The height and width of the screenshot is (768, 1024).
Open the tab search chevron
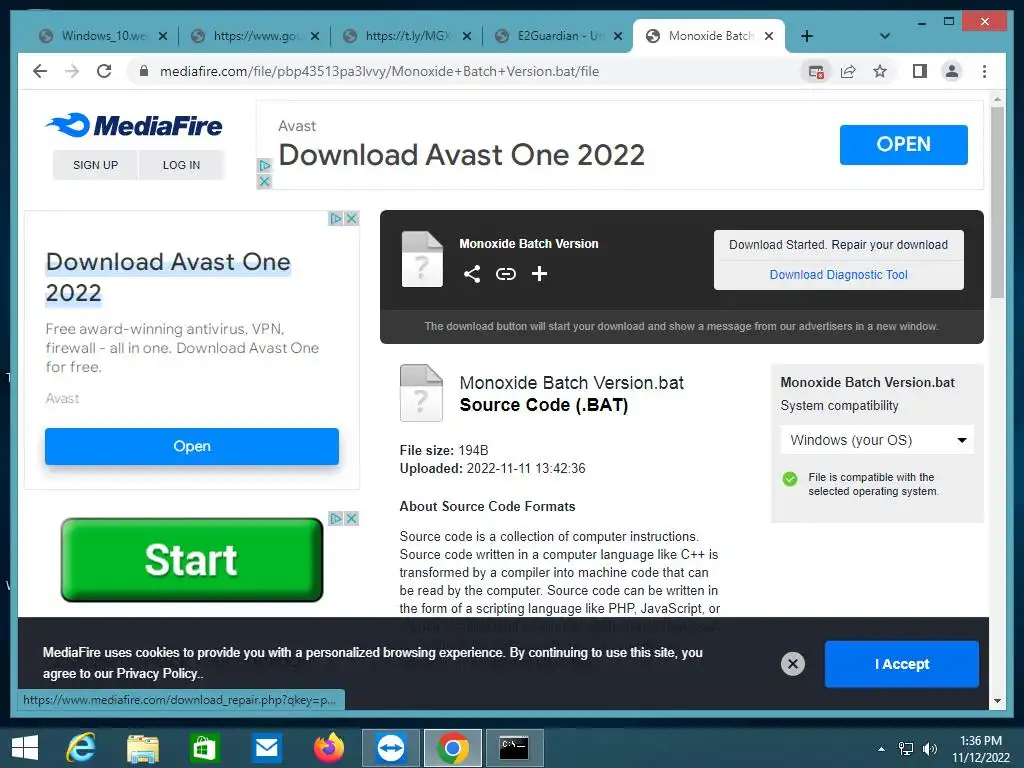(x=885, y=36)
